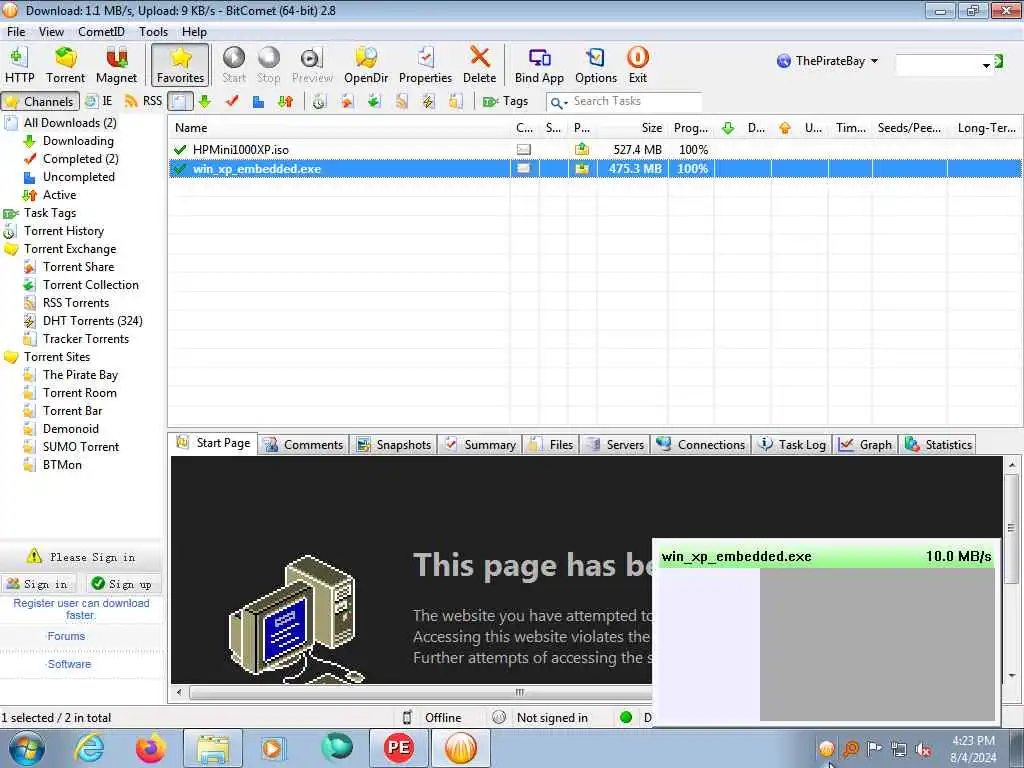This screenshot has width=1024, height=768.
Task: Toggle the Favorites star button
Action: (x=180, y=65)
